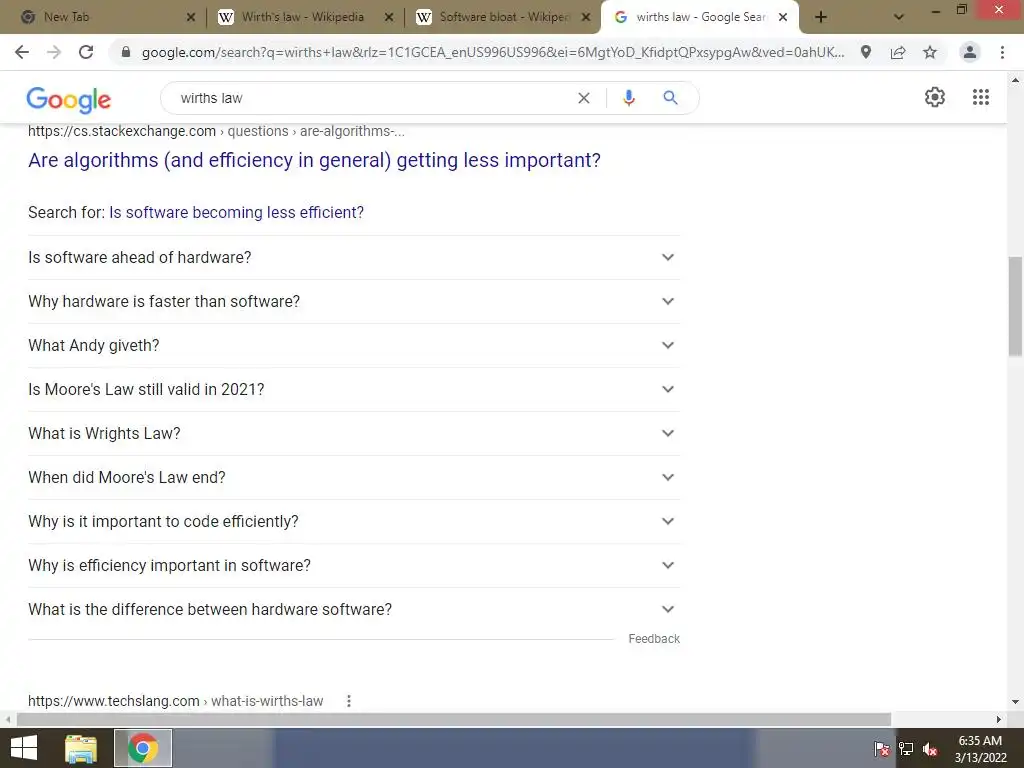The height and width of the screenshot is (768, 1024).
Task: Click the vertical scrollbar thumb
Action: pyautogui.click(x=1015, y=306)
